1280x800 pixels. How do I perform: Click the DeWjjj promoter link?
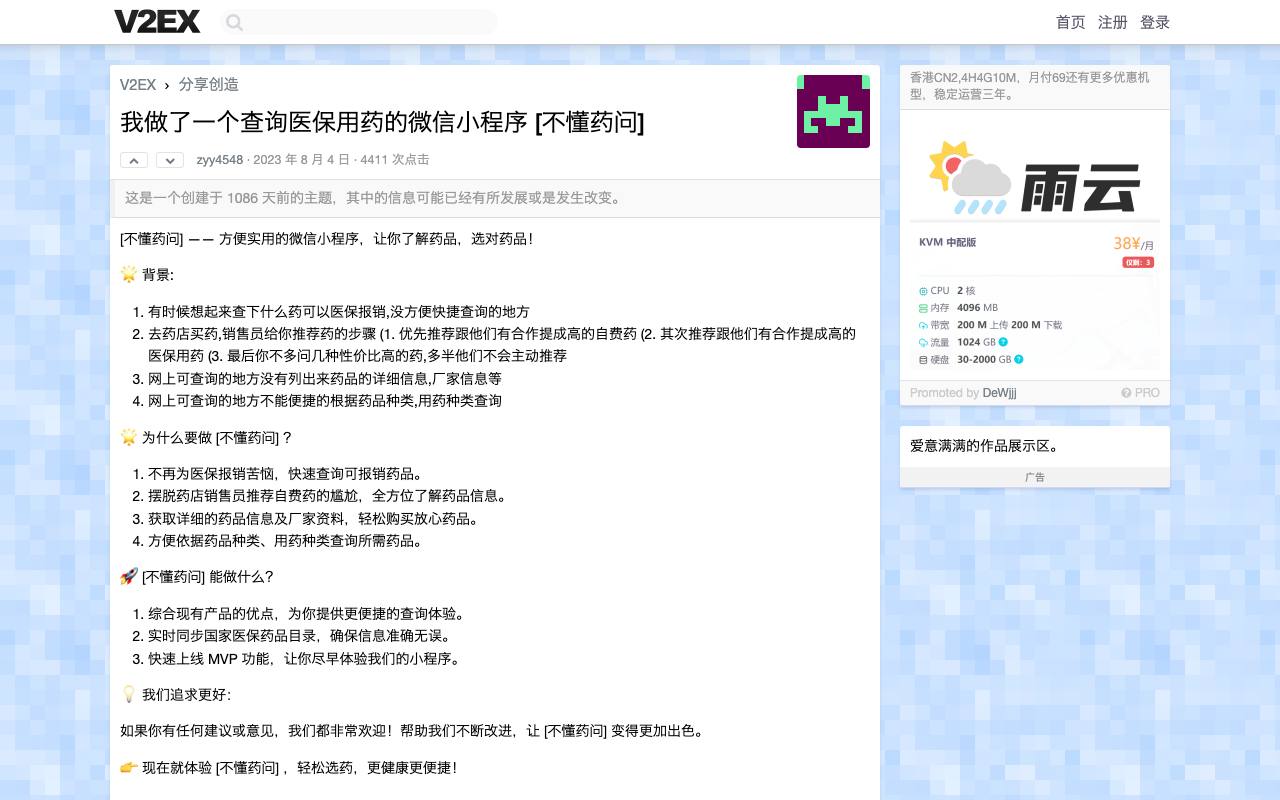(1000, 393)
